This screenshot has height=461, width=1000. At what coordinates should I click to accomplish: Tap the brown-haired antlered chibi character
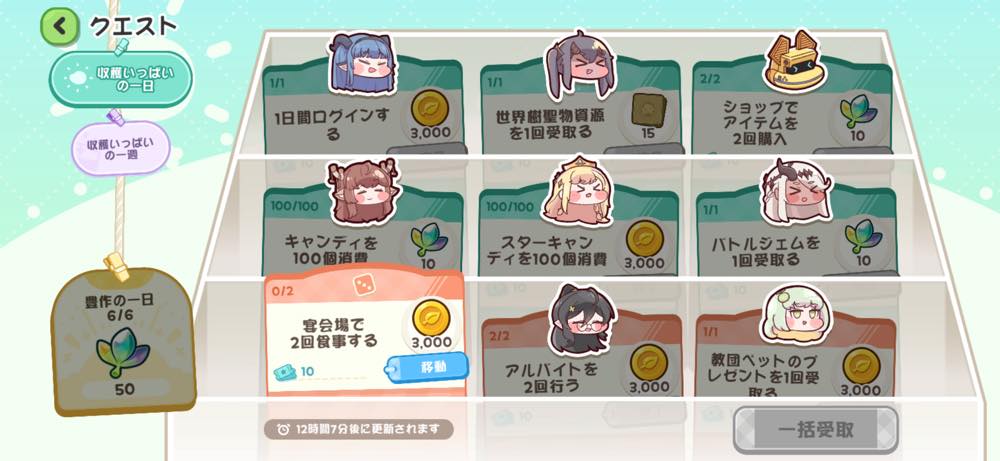click(363, 191)
